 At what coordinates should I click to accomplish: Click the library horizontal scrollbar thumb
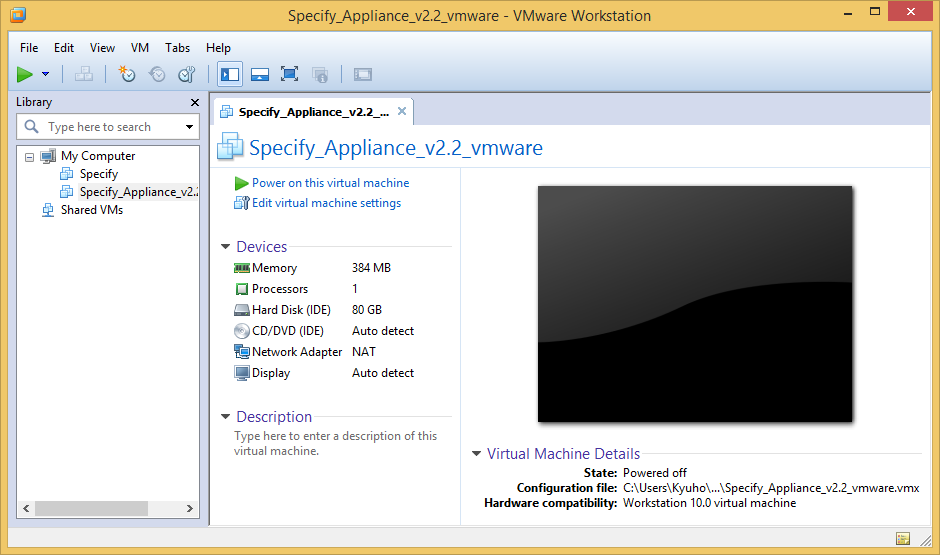coord(91,508)
